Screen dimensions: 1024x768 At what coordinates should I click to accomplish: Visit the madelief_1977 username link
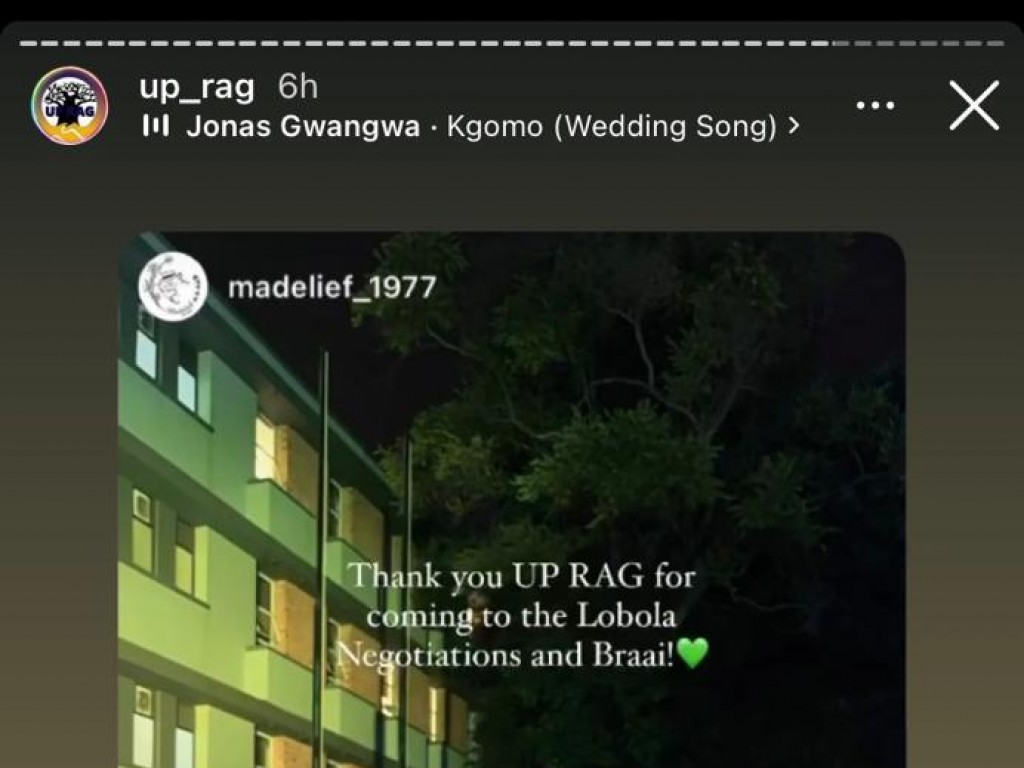click(x=332, y=287)
